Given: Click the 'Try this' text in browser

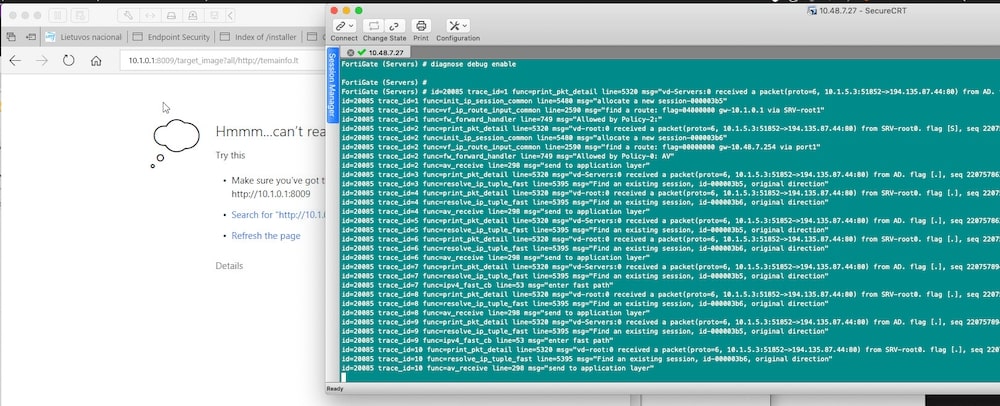Looking at the screenshot, I should tap(230, 156).
